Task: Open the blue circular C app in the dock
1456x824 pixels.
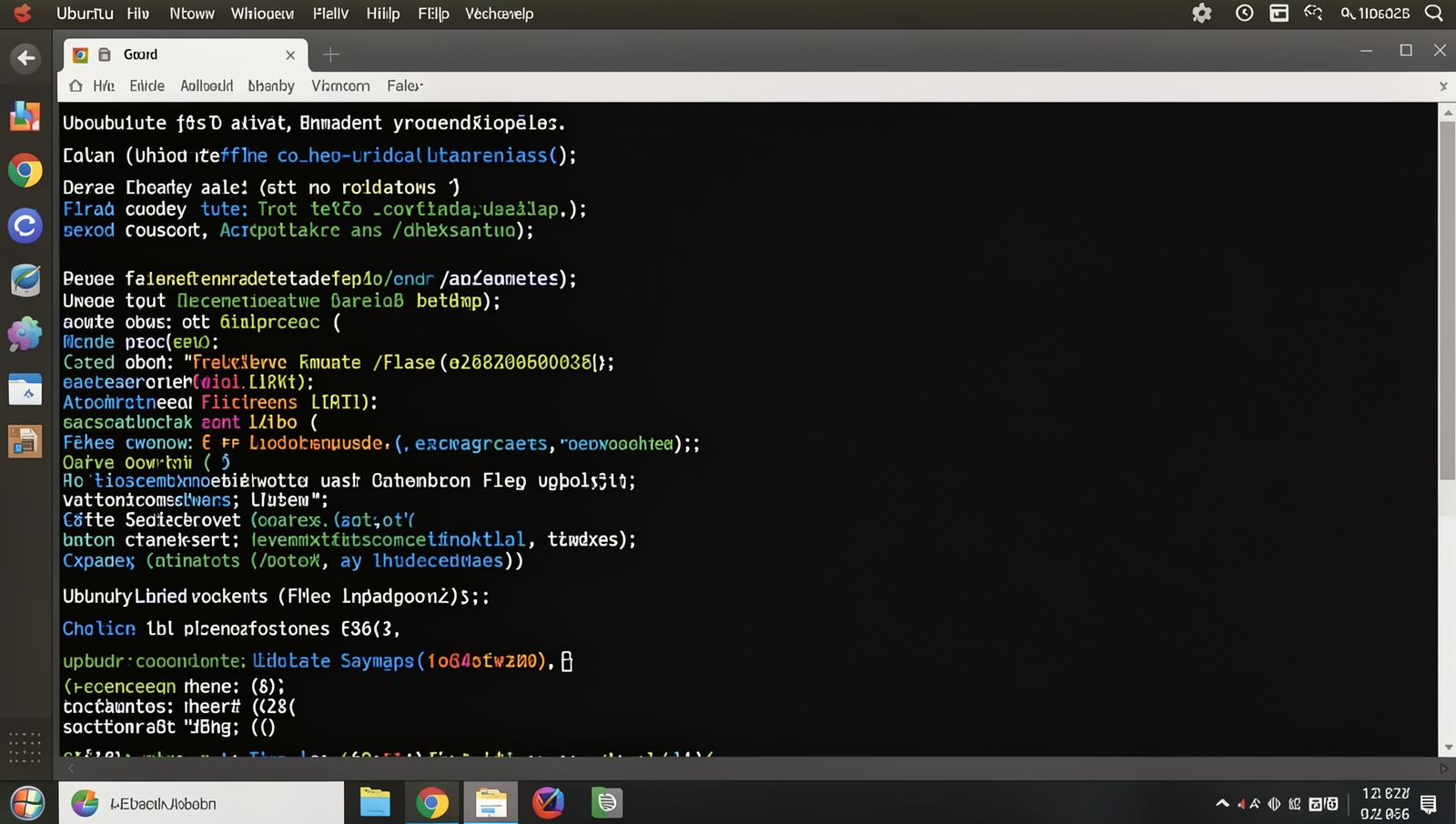Action: [25, 225]
